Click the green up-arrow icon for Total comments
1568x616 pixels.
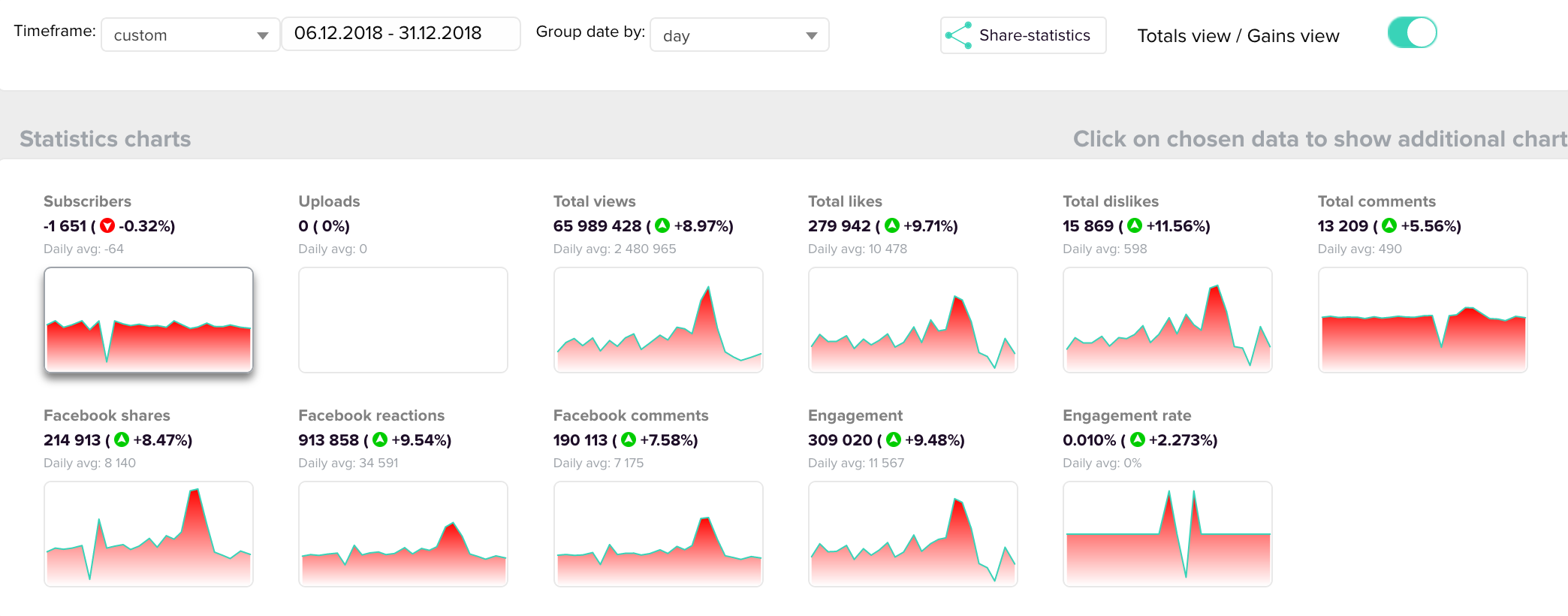1389,225
